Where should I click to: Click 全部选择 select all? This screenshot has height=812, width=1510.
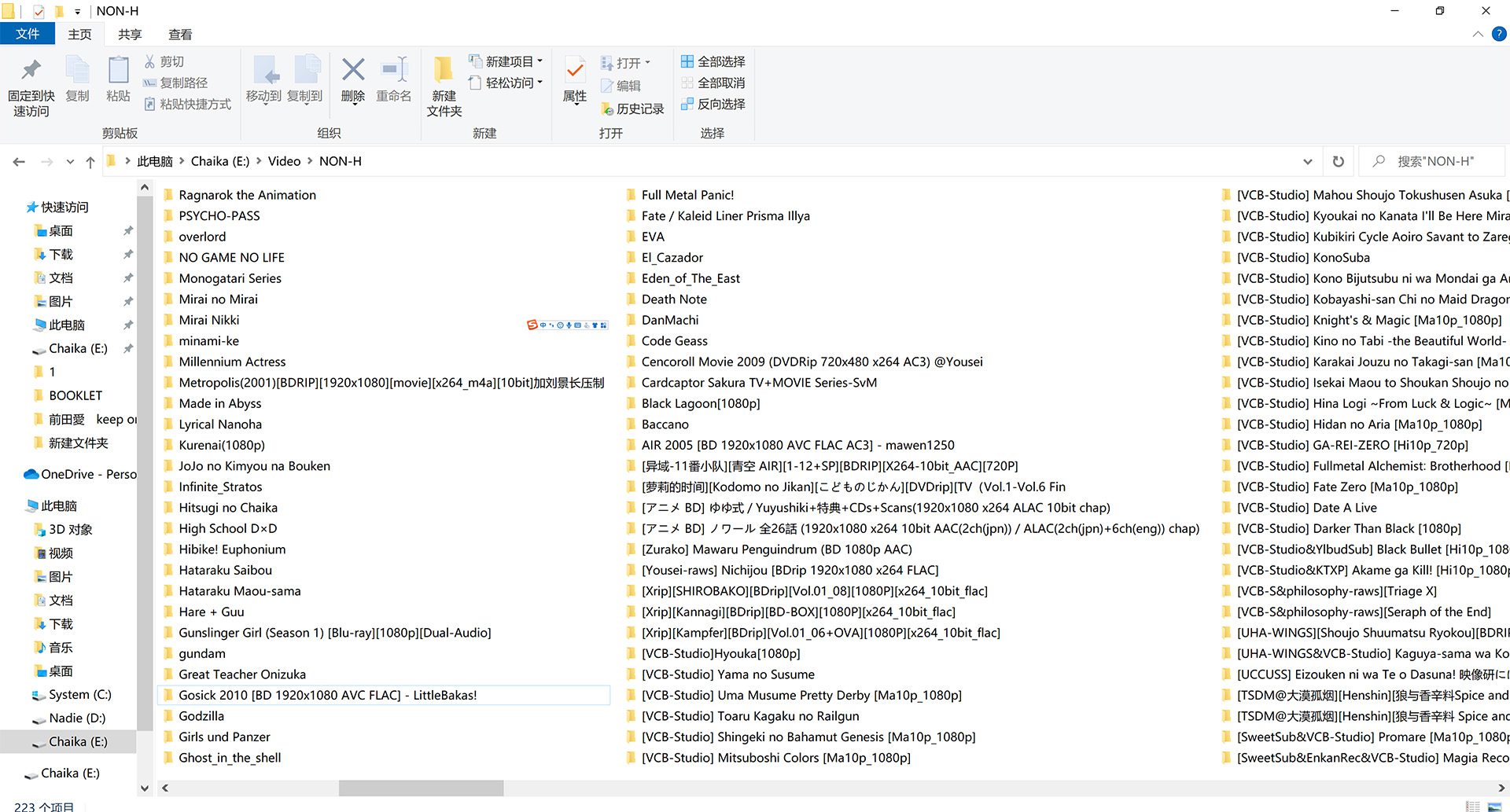[x=713, y=61]
